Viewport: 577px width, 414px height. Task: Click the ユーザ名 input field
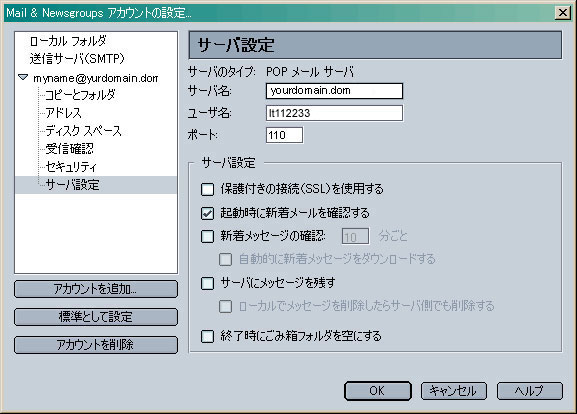(x=334, y=113)
